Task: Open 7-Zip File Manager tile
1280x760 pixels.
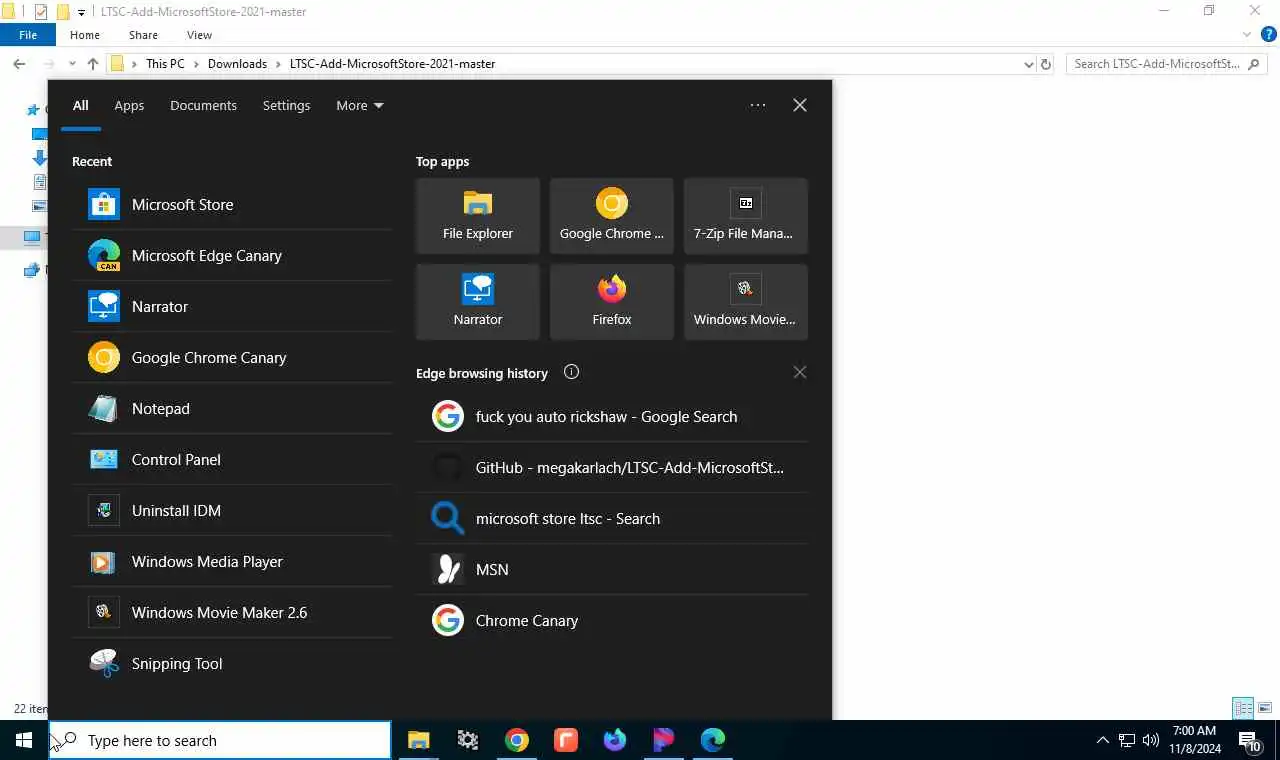Action: coord(745,216)
